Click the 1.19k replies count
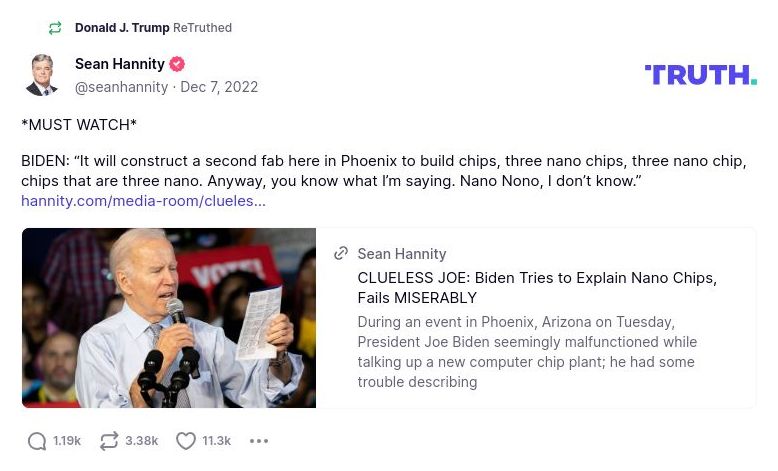 click(x=67, y=441)
